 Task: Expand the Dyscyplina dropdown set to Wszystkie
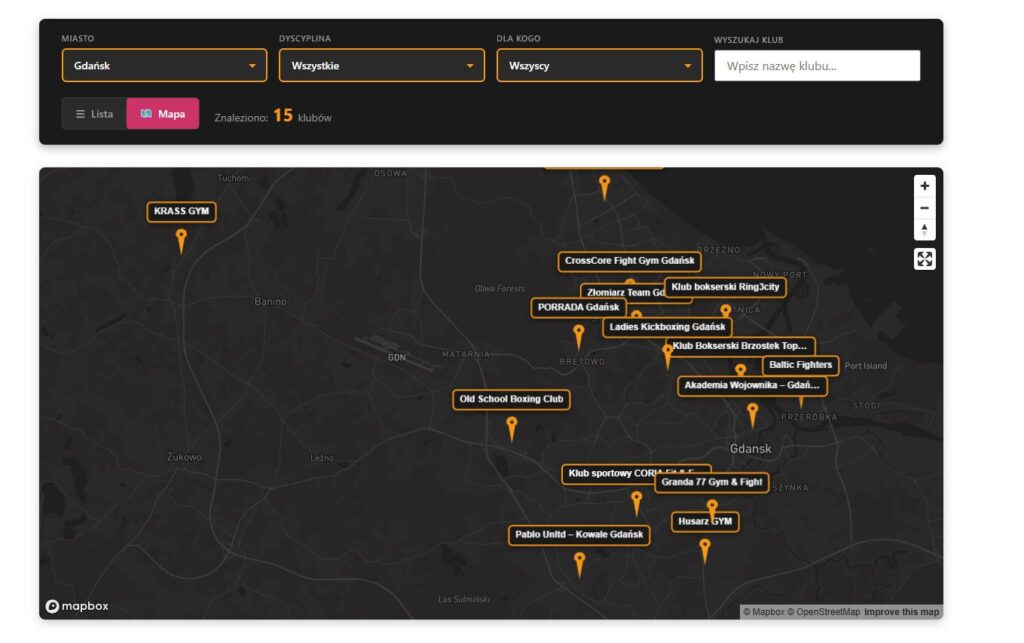(381, 66)
